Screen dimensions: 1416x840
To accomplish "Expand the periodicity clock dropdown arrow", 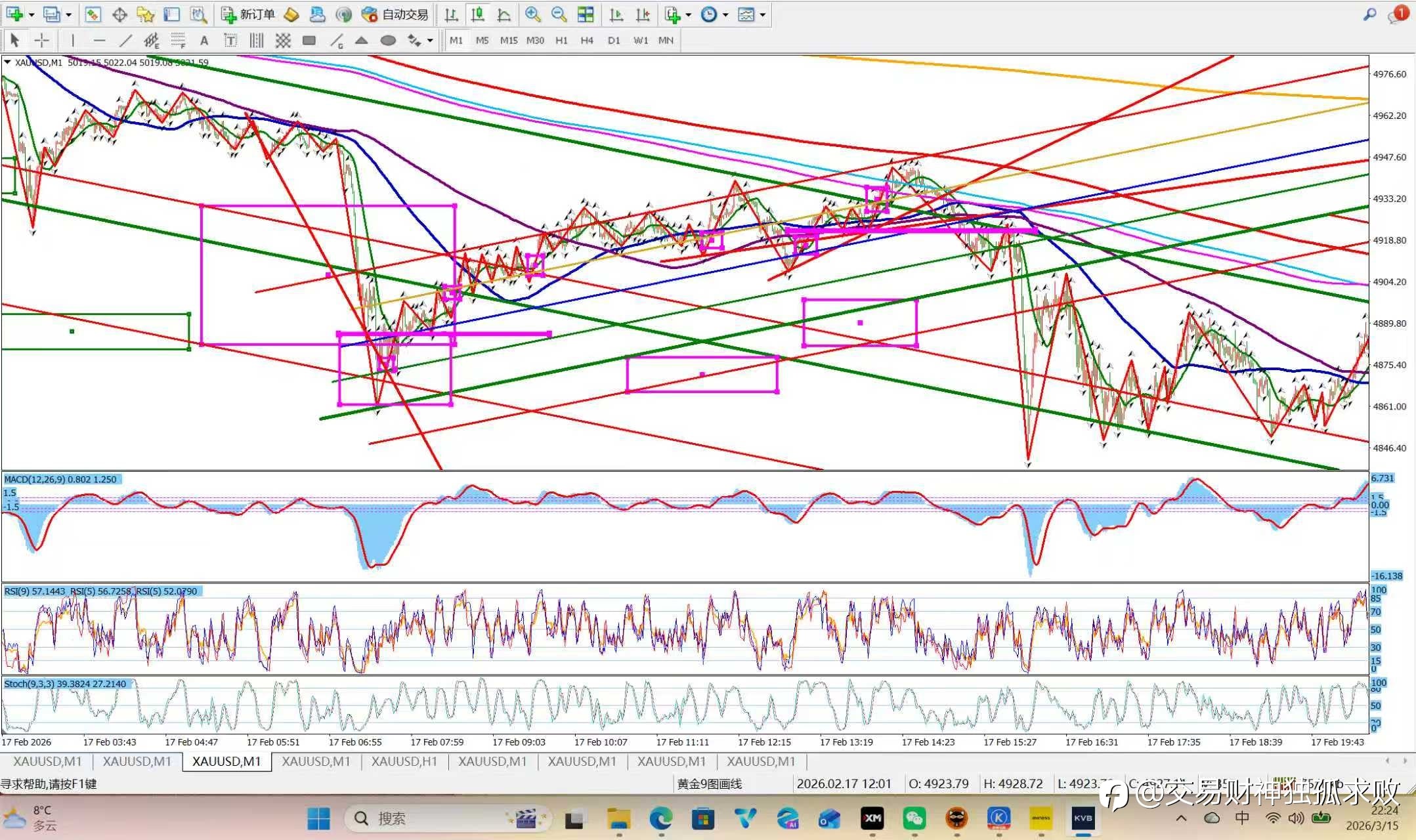I will tap(725, 14).
